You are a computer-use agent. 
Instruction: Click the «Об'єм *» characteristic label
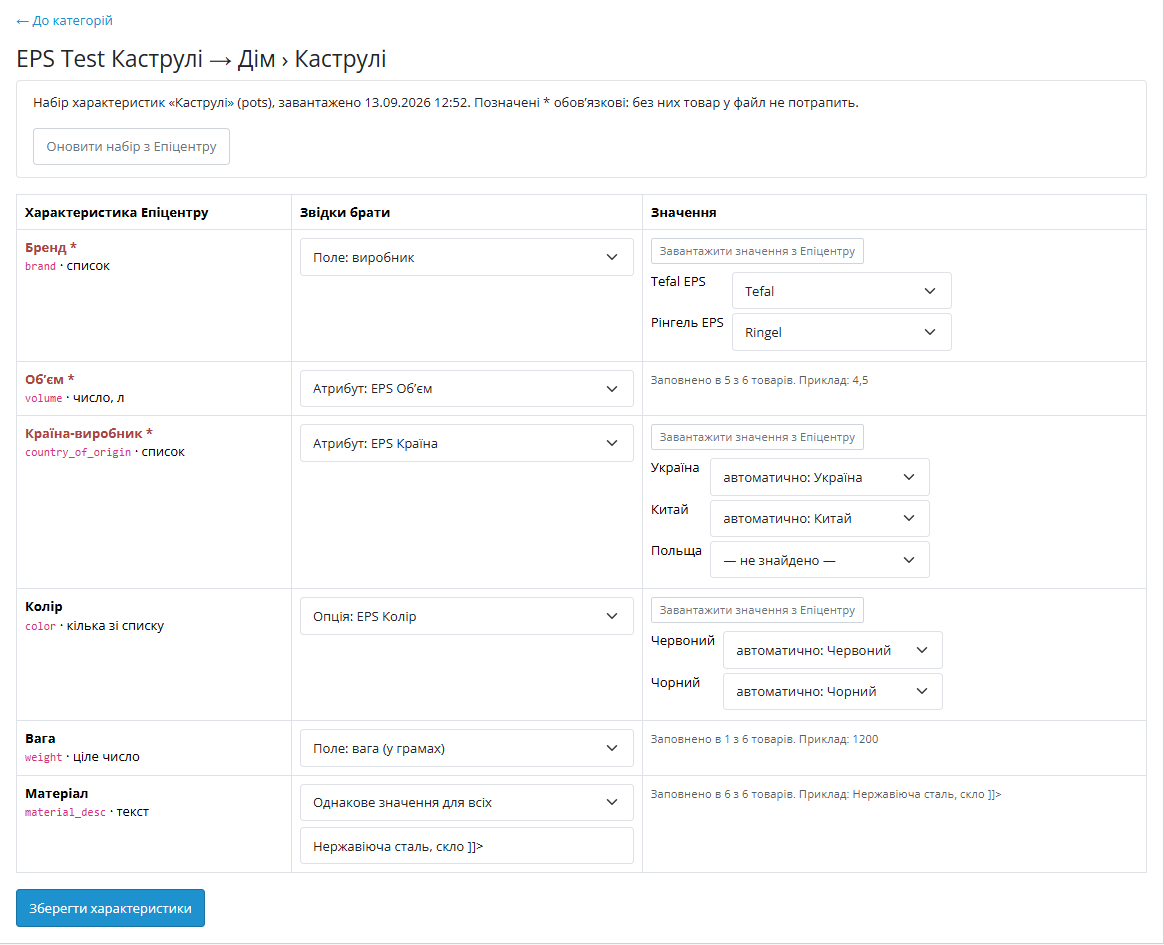pos(50,379)
